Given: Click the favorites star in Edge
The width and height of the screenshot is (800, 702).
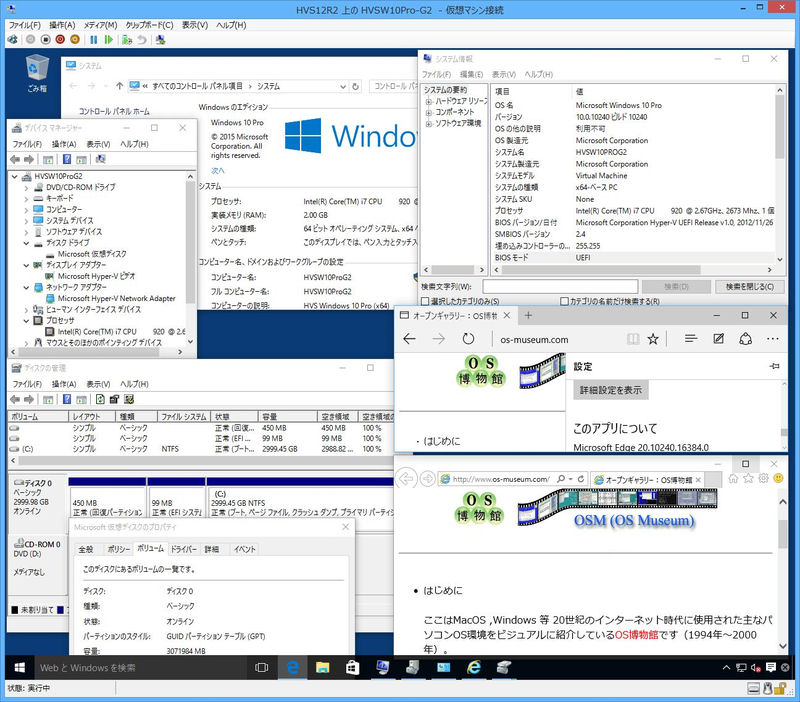Looking at the screenshot, I should coord(653,339).
